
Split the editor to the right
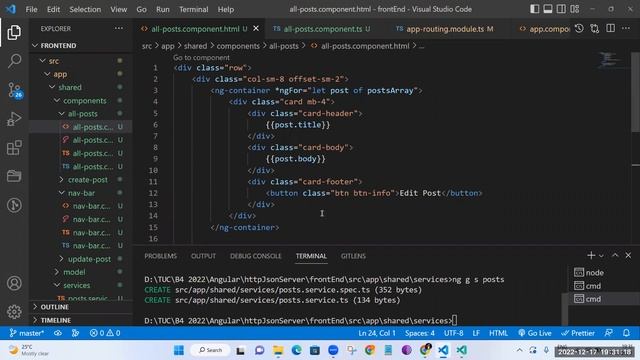point(610,29)
